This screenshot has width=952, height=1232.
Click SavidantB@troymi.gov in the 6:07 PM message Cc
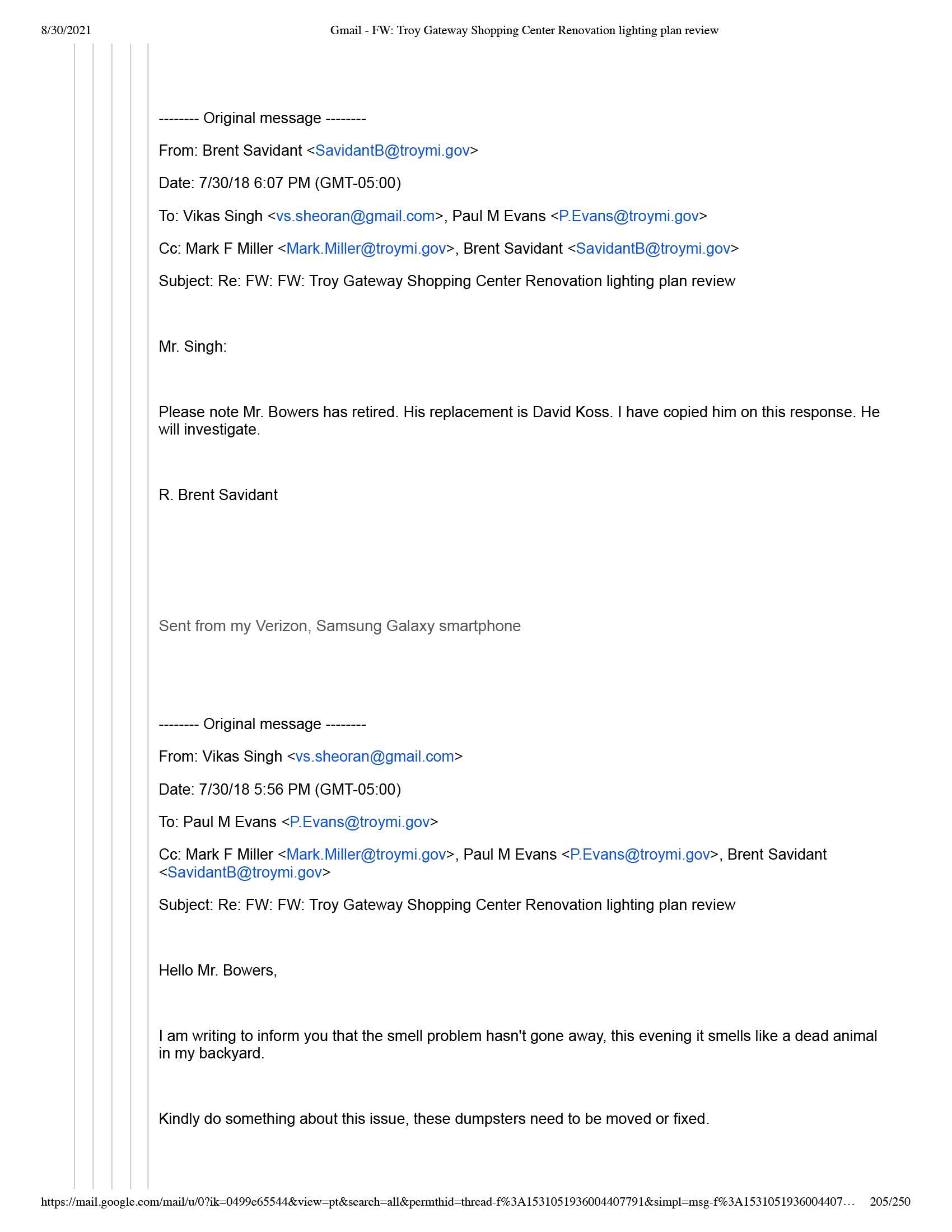[652, 249]
